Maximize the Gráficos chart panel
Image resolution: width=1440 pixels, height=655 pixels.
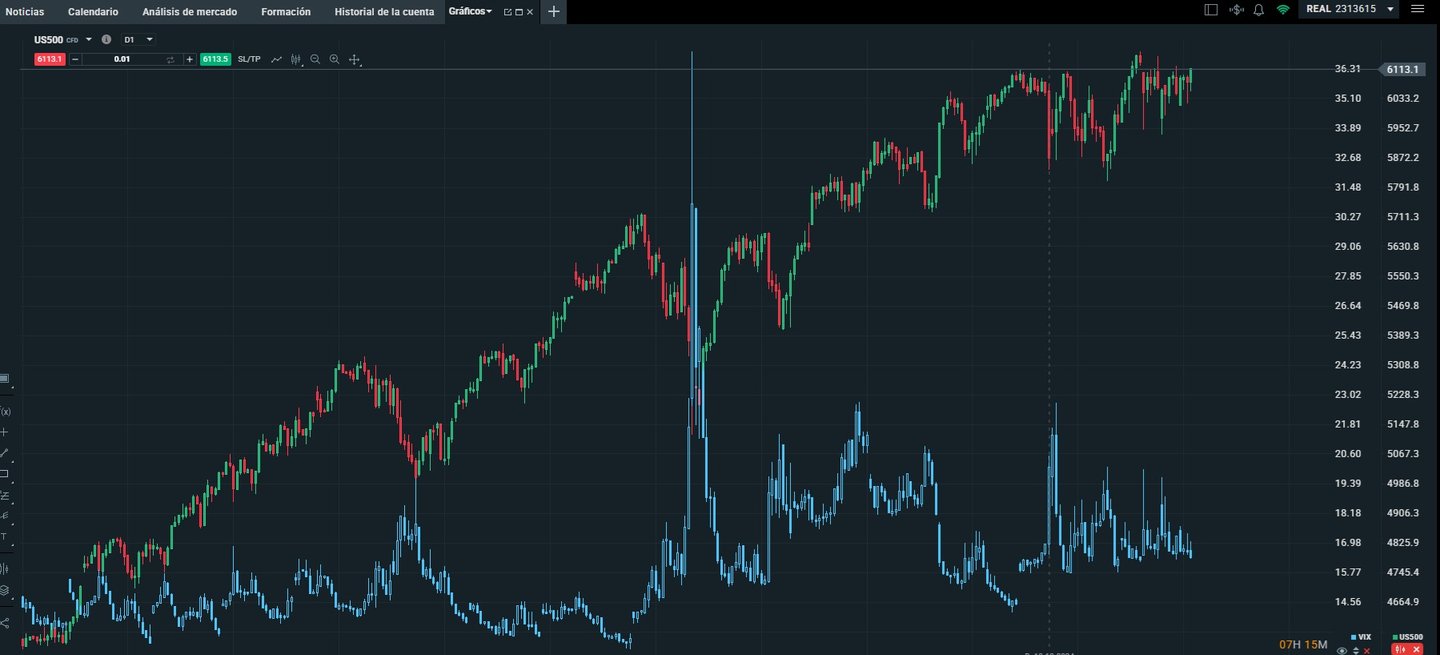click(x=519, y=12)
